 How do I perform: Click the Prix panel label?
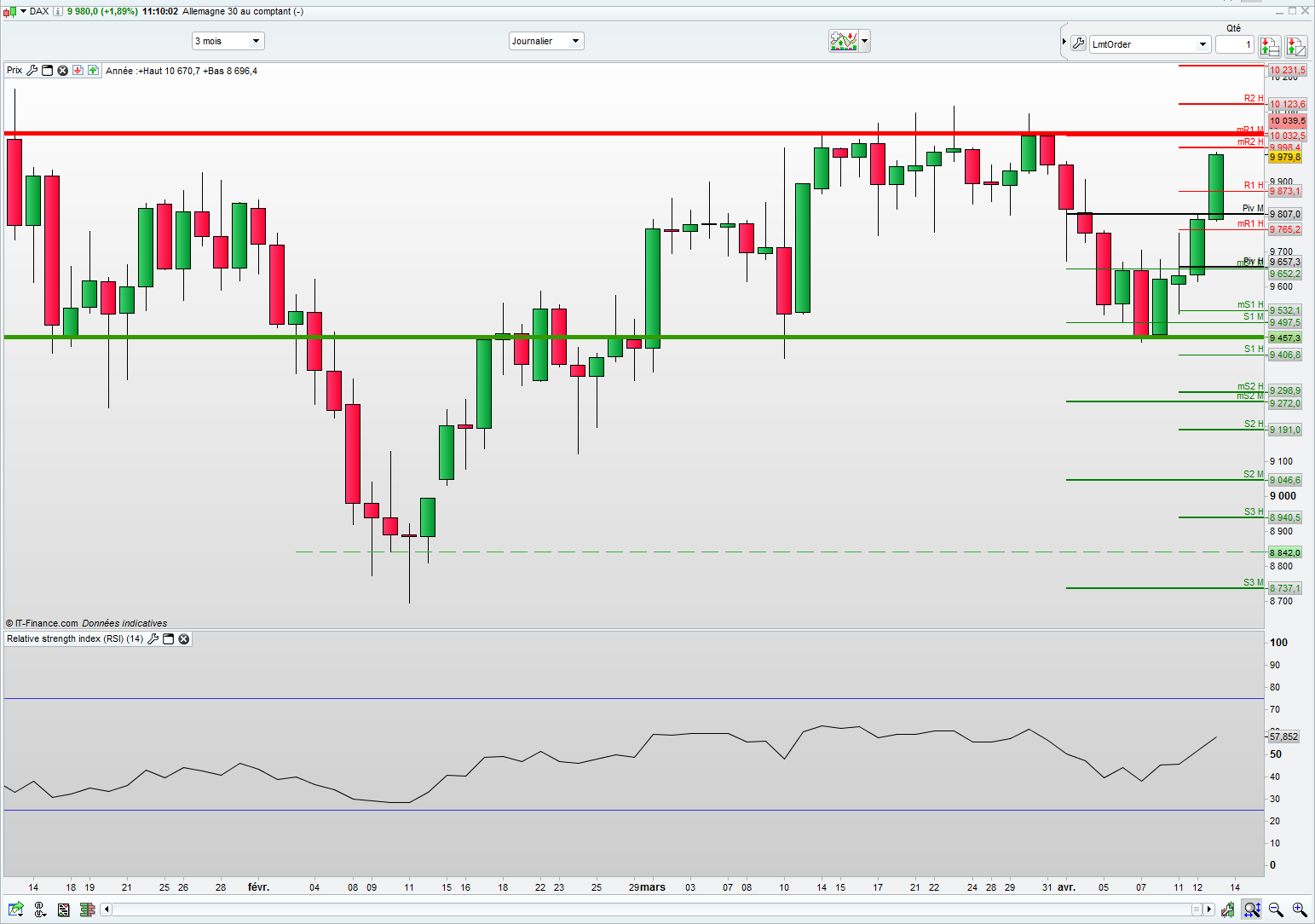pyautogui.click(x=14, y=71)
